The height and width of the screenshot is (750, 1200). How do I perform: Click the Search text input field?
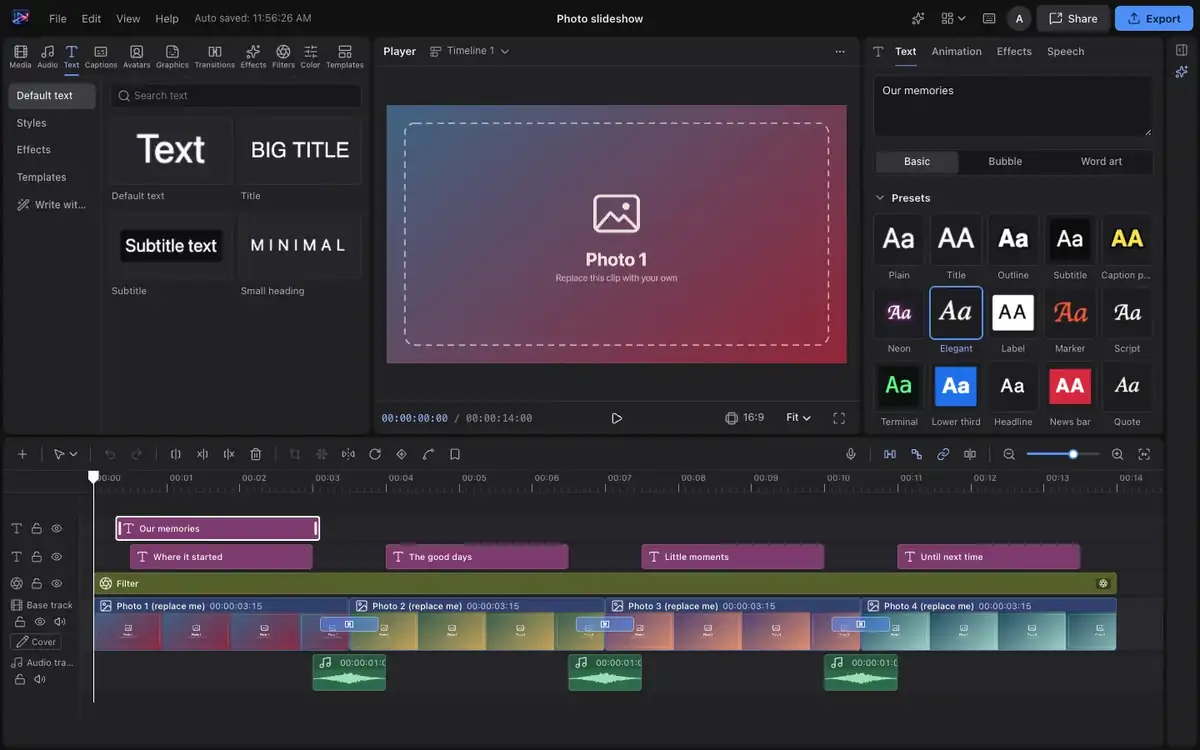pyautogui.click(x=235, y=96)
